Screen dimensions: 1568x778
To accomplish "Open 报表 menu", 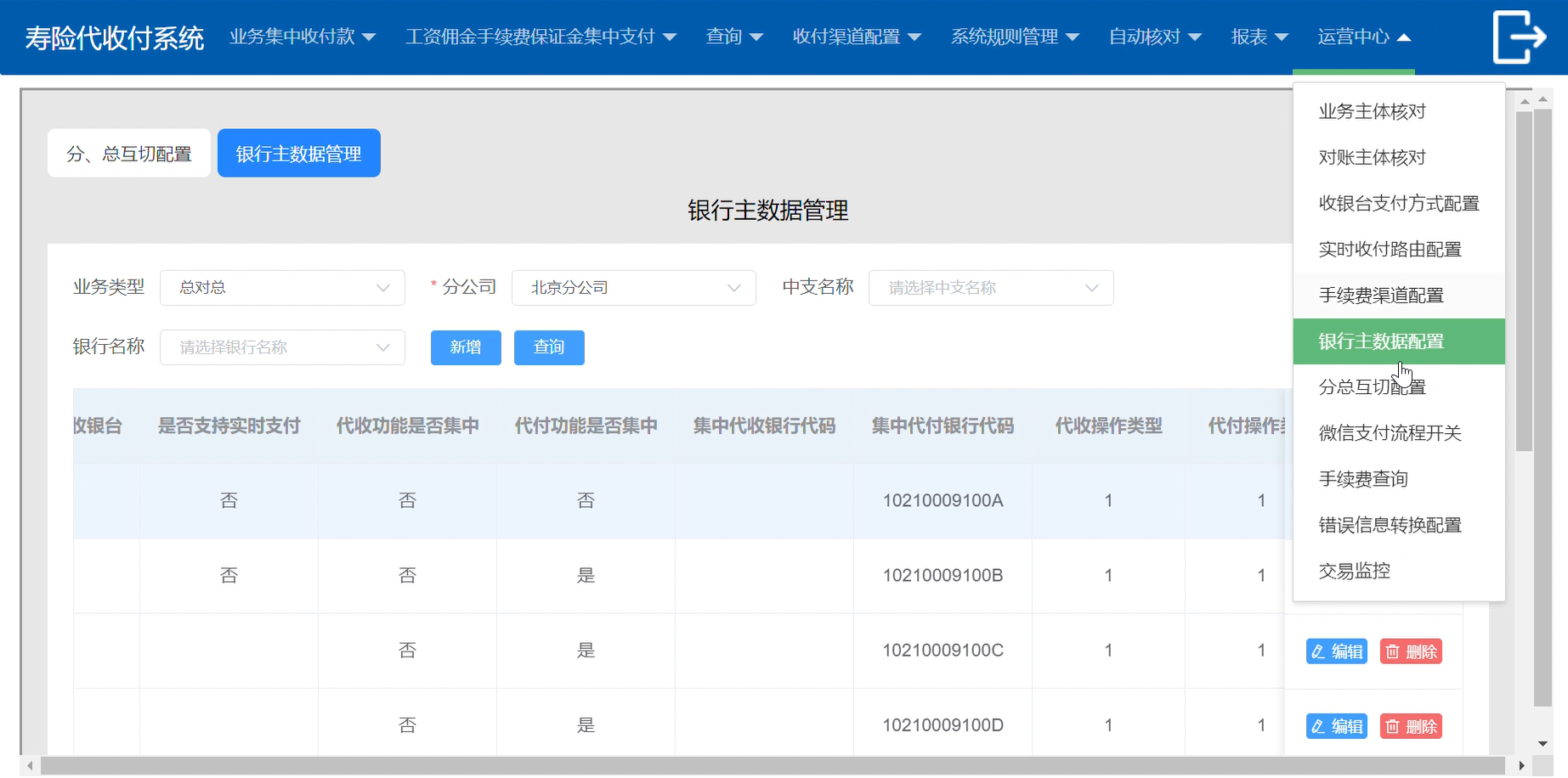I will tap(1259, 37).
